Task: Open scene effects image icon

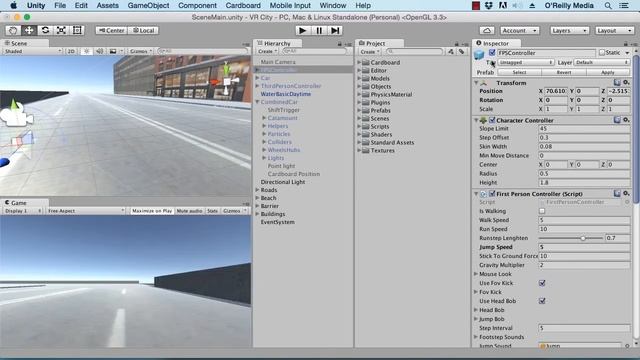Action: point(113,51)
